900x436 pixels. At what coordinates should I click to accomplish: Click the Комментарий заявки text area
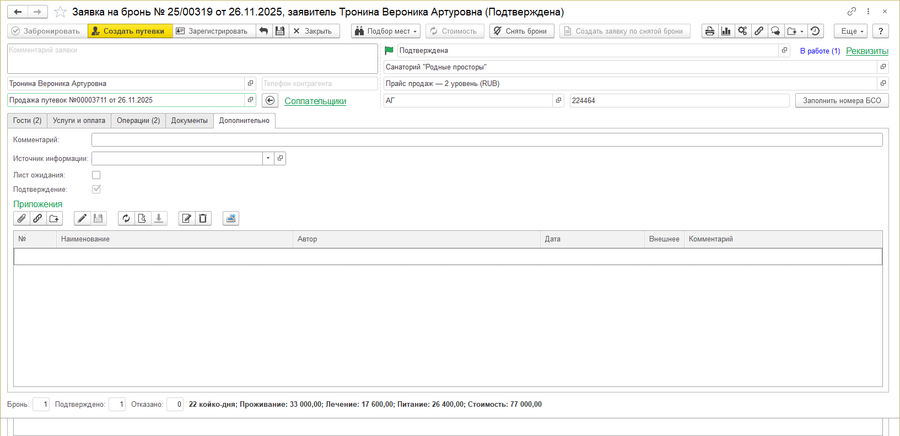point(192,59)
